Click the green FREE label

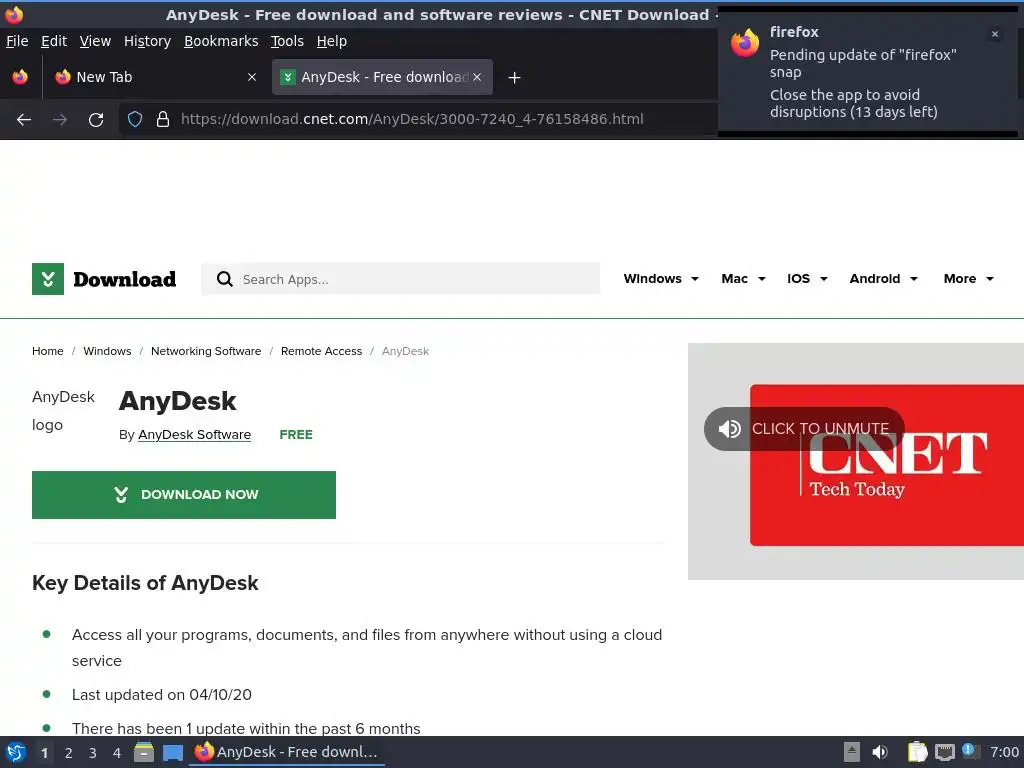(296, 435)
